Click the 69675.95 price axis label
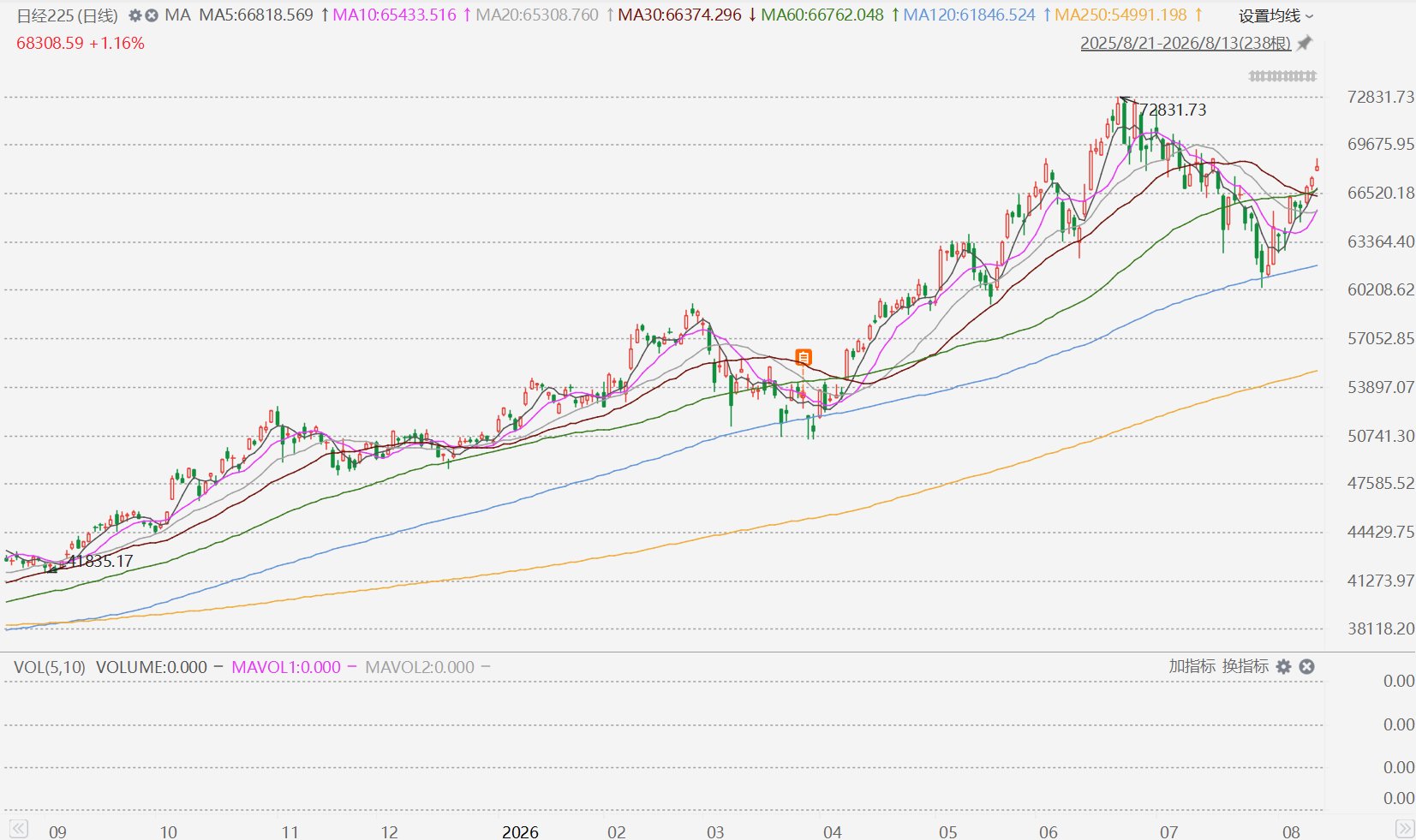 (x=1381, y=144)
